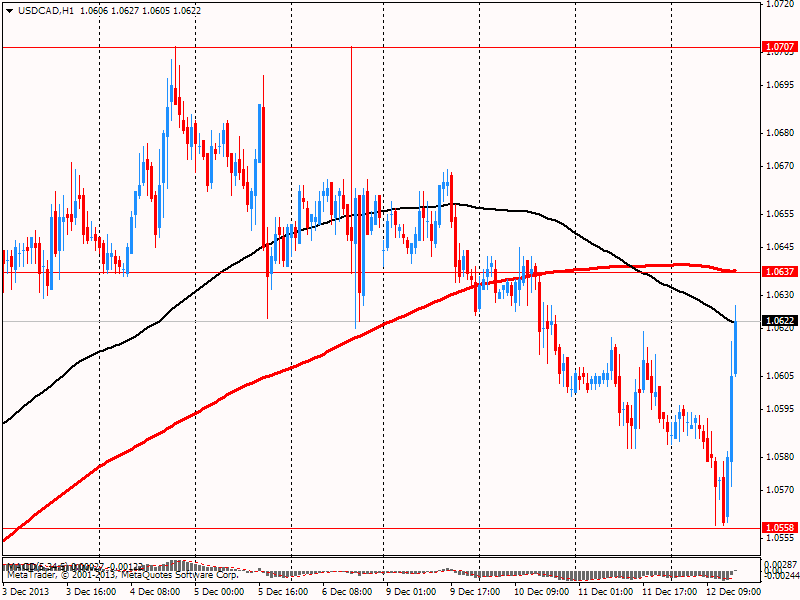The width and height of the screenshot is (800, 600).
Task: Click the MACD histogram subwindow
Action: tap(400, 572)
